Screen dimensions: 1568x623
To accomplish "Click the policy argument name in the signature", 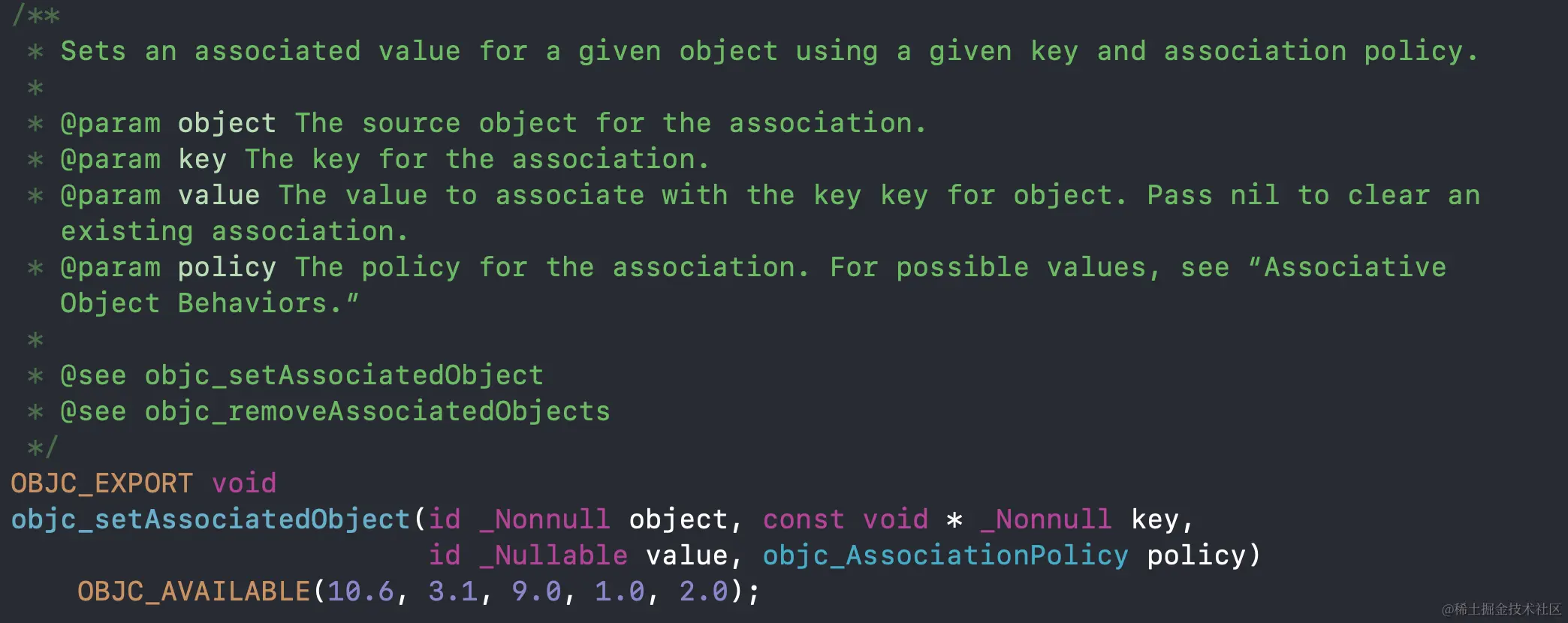I will (x=1196, y=555).
